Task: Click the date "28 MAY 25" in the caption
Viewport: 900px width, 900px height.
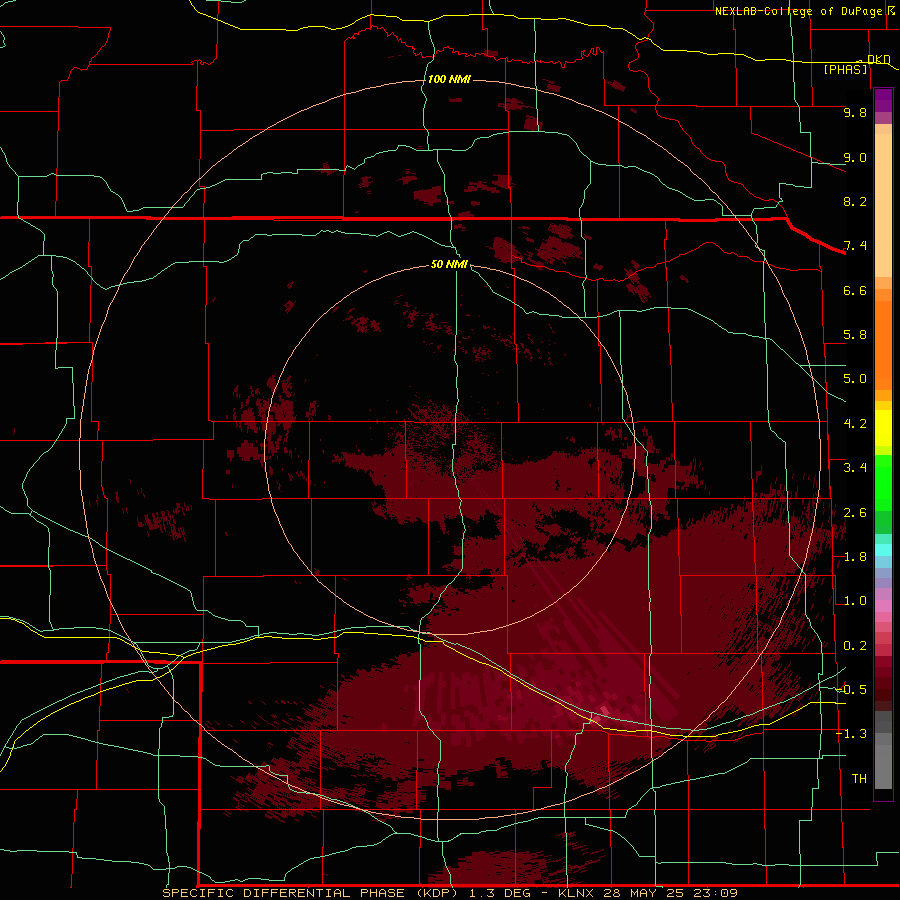Action: (x=641, y=893)
